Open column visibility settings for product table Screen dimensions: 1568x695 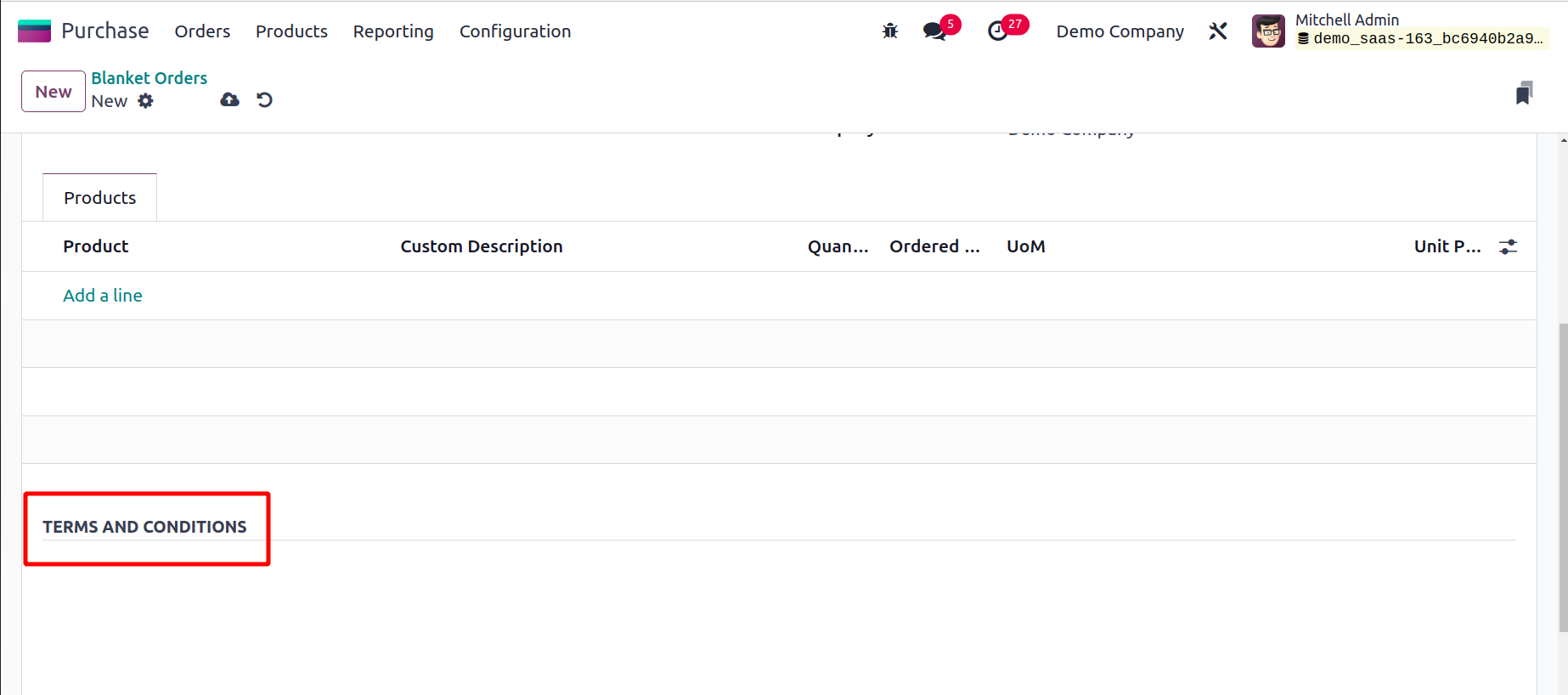[1508, 246]
